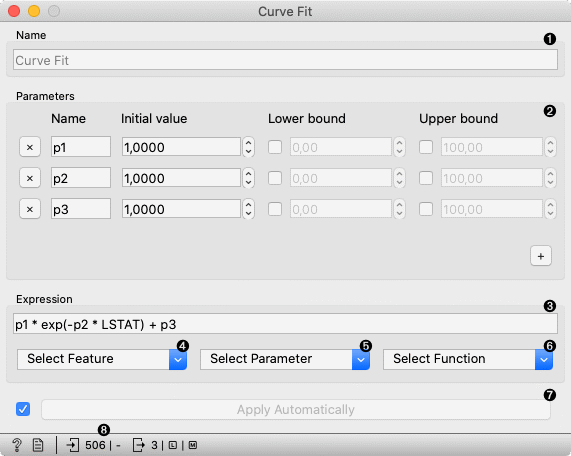571x456 pixels.
Task: Add a new parameter with plus button
Action: (541, 256)
